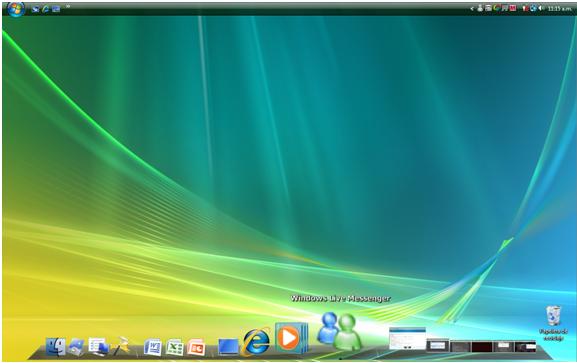The image size is (577, 363).
Task: Restore the large white window thumbnail in the dock
Action: 407,338
